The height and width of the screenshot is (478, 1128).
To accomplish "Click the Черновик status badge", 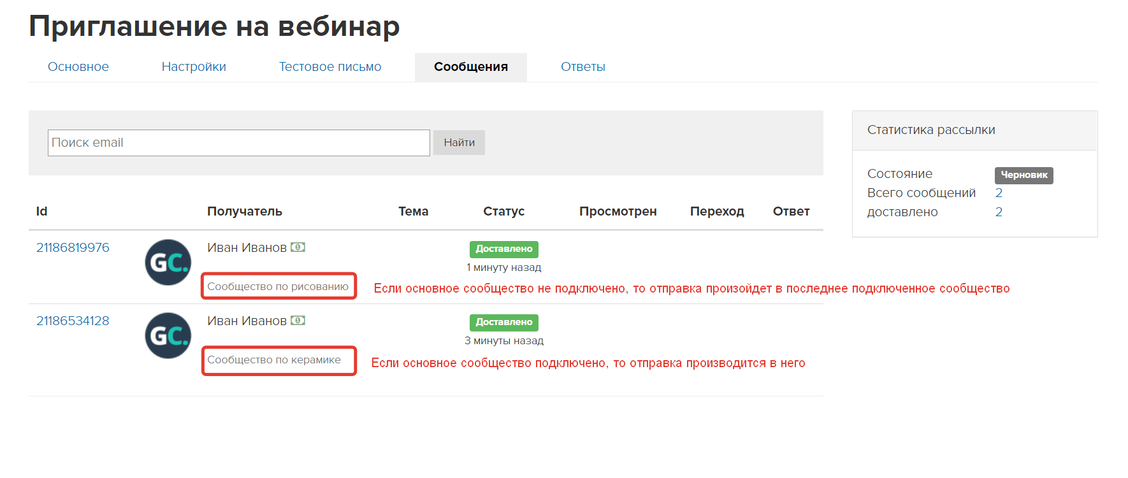I will pos(1024,176).
